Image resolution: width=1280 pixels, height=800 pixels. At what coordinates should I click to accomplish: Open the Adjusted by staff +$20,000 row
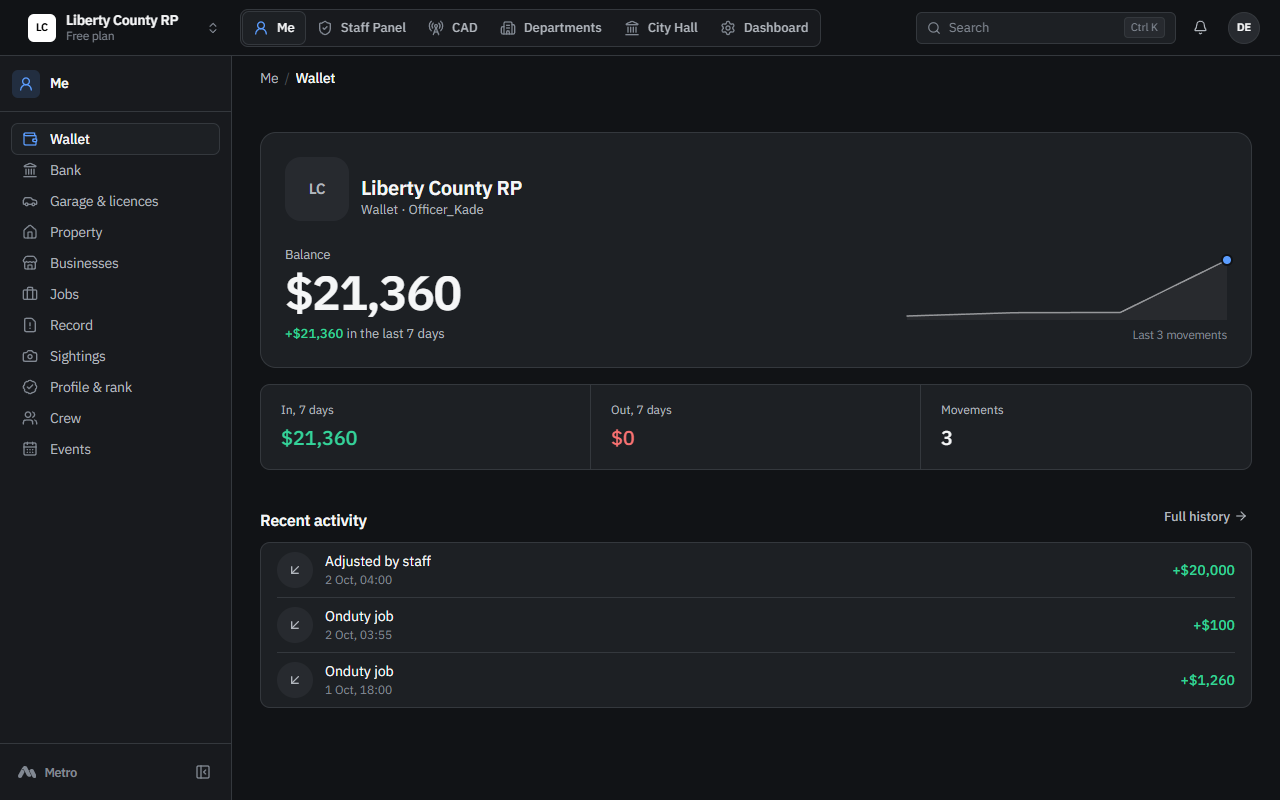tap(756, 570)
